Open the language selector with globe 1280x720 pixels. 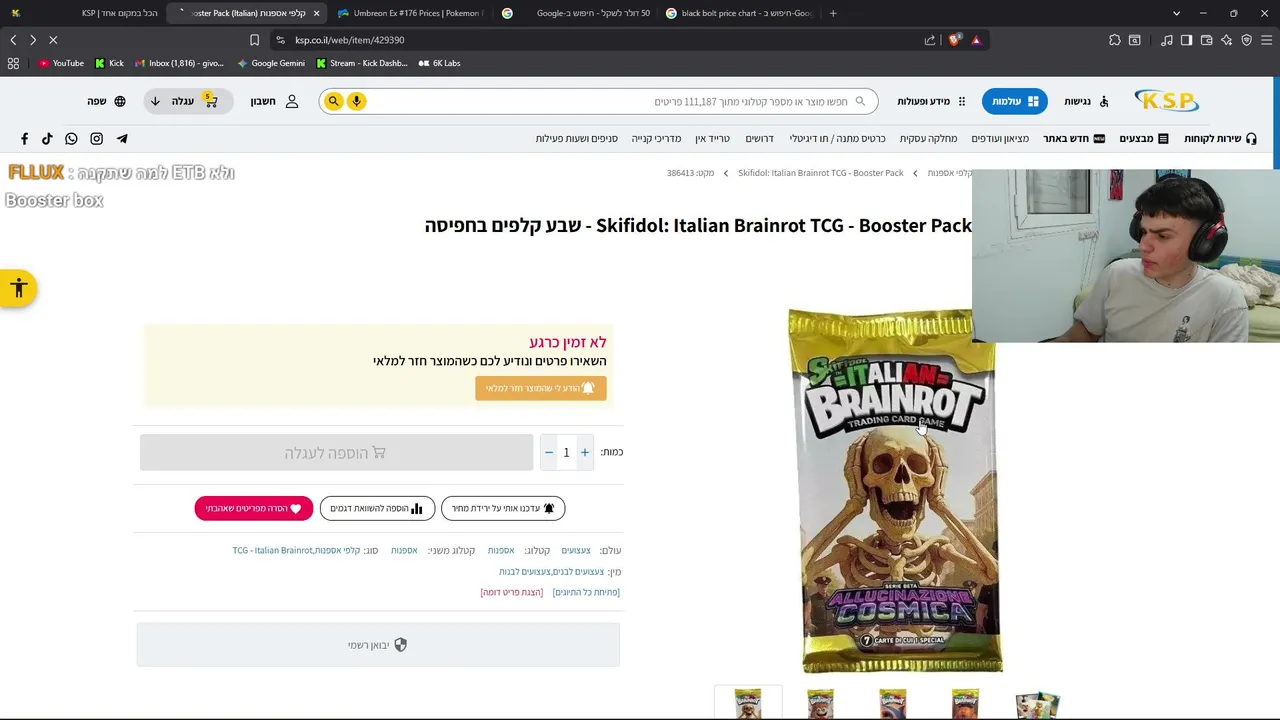106,101
